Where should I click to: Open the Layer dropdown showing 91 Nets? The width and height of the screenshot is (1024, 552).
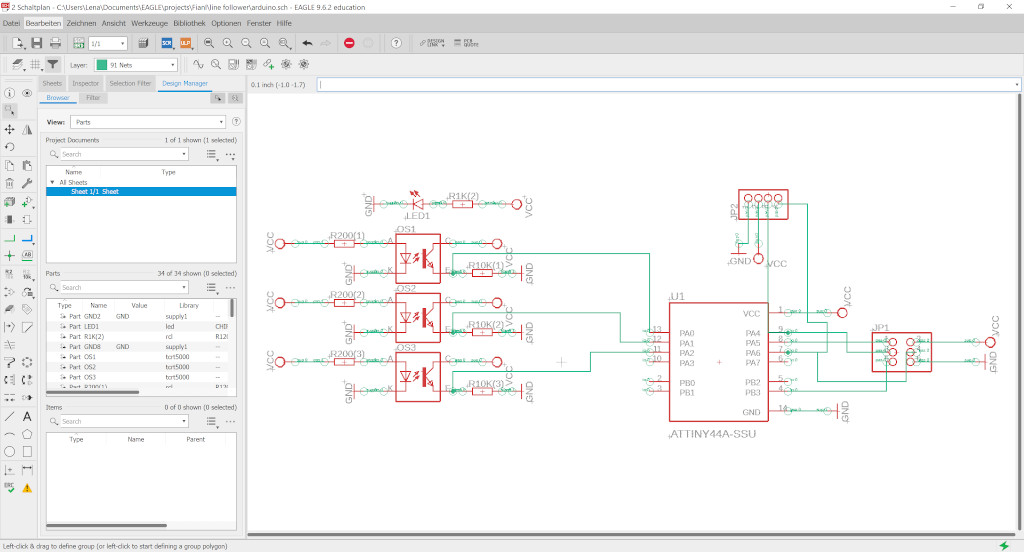[136, 65]
